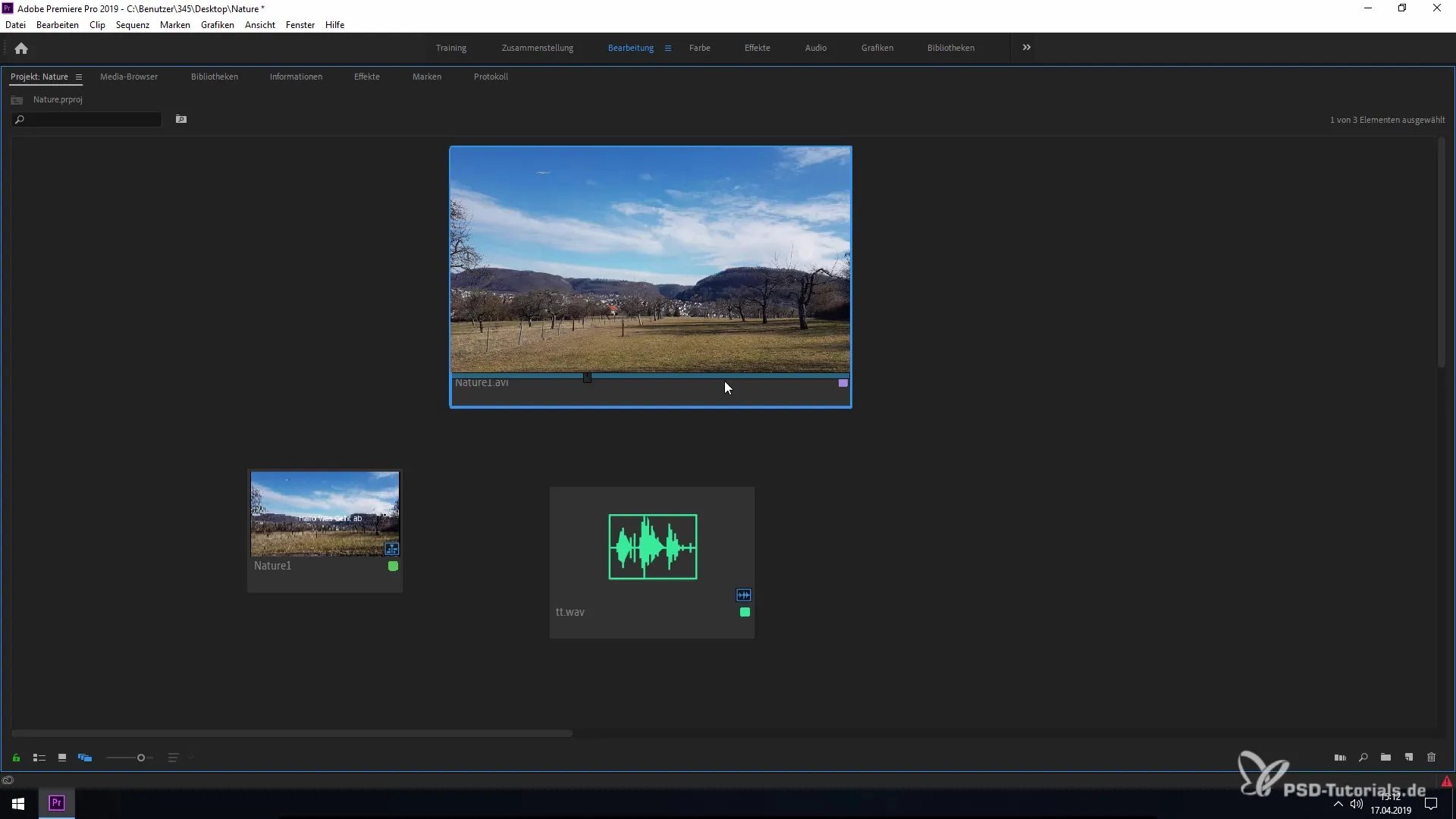Viewport: 1456px width, 819px height.
Task: Open the sort icons menu
Action: point(173,758)
